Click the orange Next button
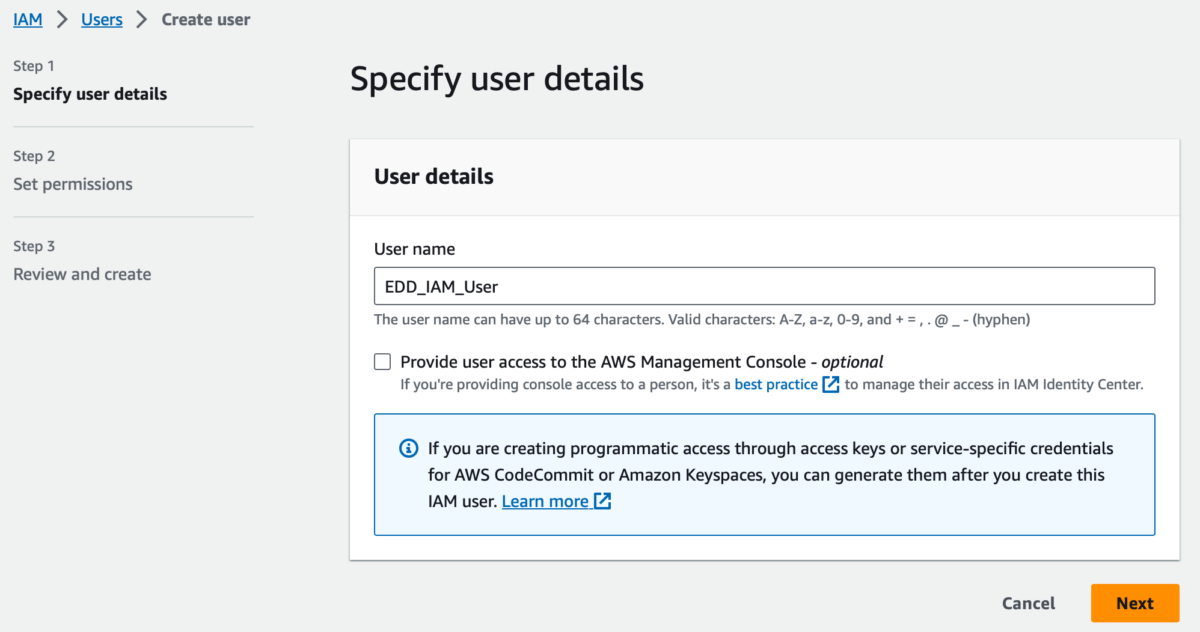The width and height of the screenshot is (1200, 632). coord(1135,603)
